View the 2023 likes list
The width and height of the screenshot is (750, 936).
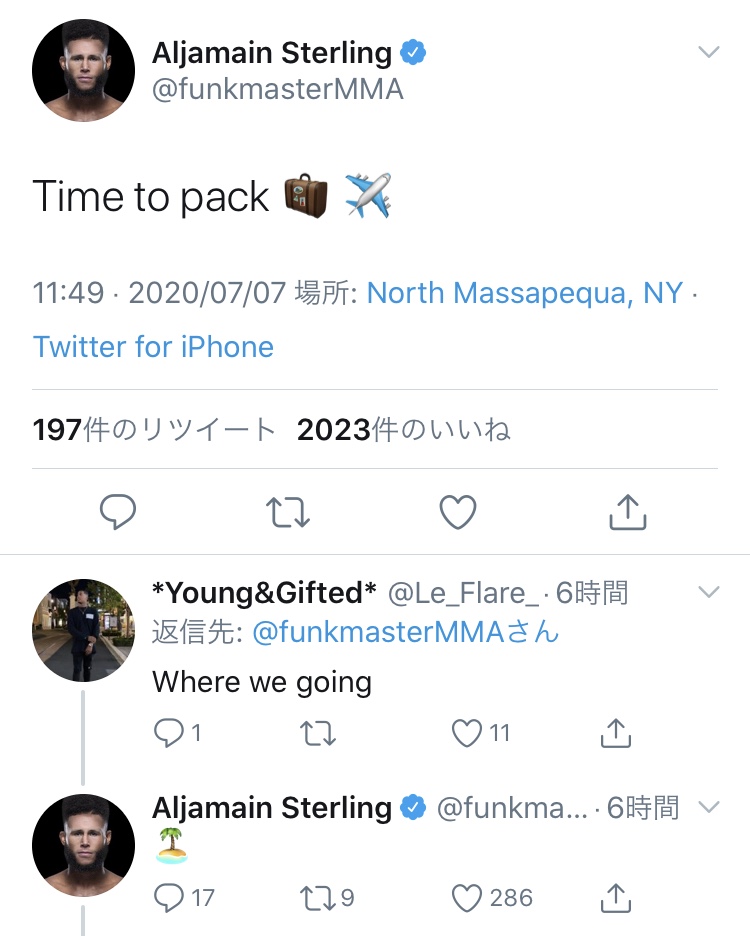[403, 430]
